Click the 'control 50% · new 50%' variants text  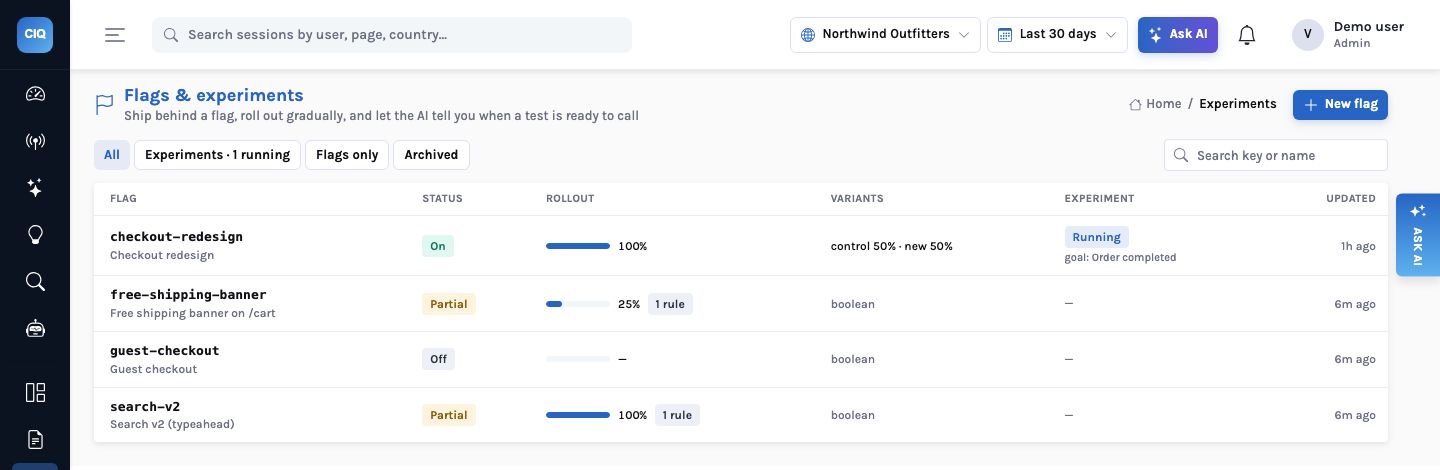pyautogui.click(x=892, y=246)
